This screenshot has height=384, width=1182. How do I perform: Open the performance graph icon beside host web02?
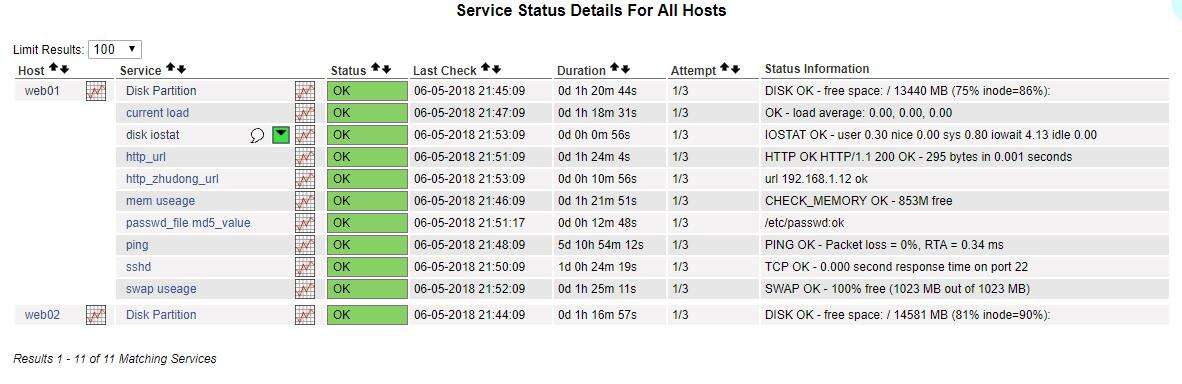click(96, 315)
